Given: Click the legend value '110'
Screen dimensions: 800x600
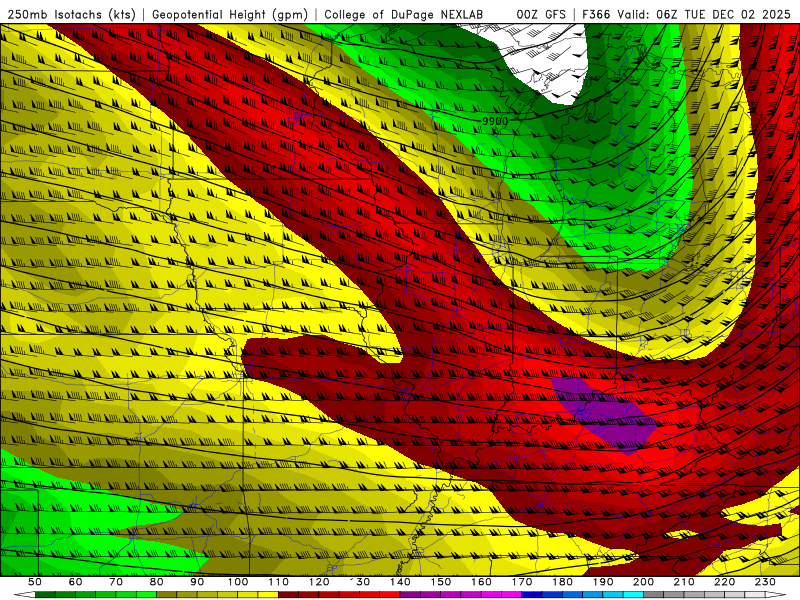Looking at the screenshot, I should pos(279,582).
